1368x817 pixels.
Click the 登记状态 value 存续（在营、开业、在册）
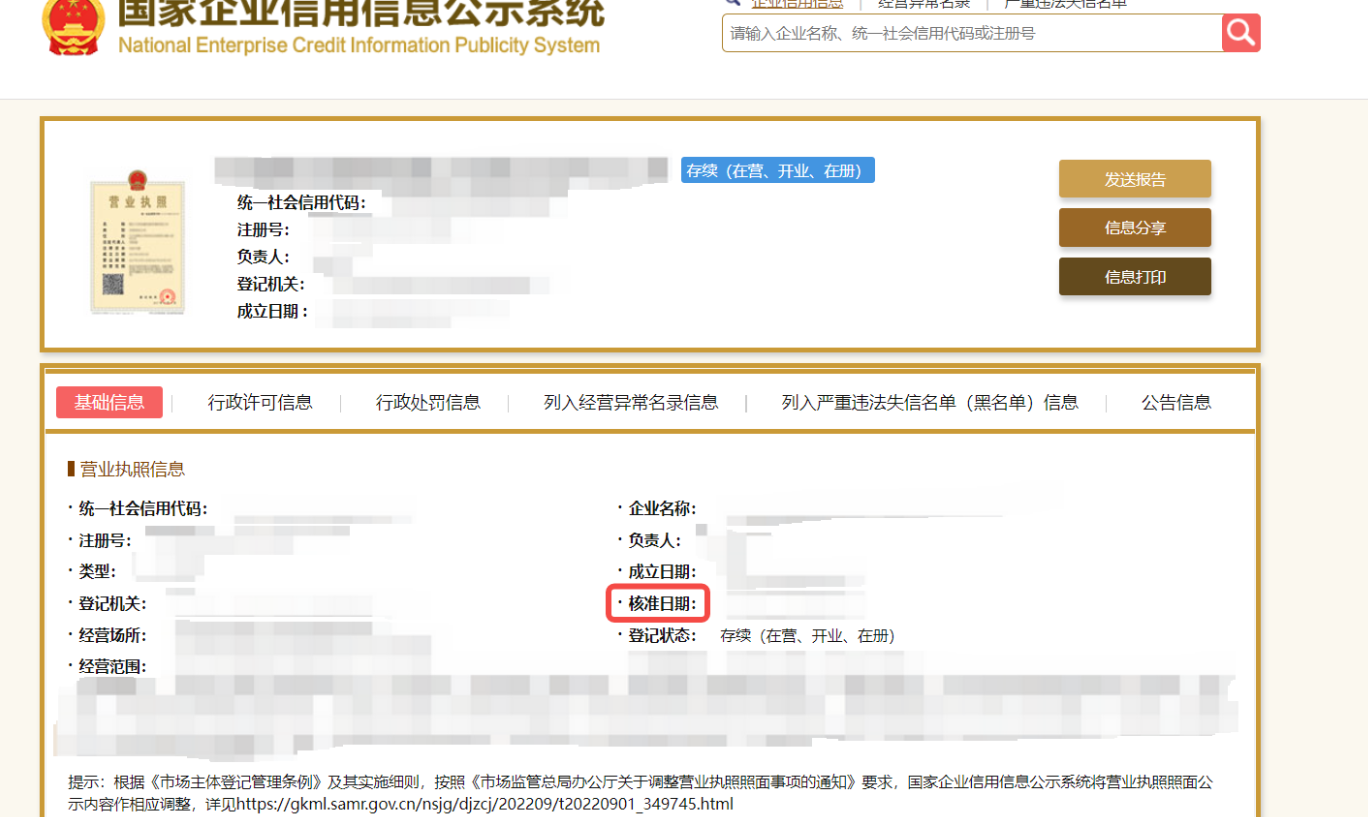809,636
